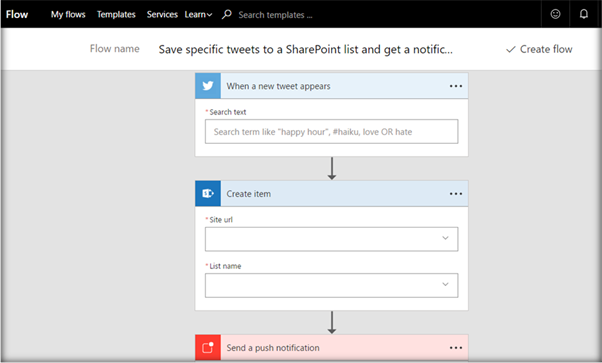Open the smiley feedback icon
This screenshot has height=363, width=602.
point(555,14)
